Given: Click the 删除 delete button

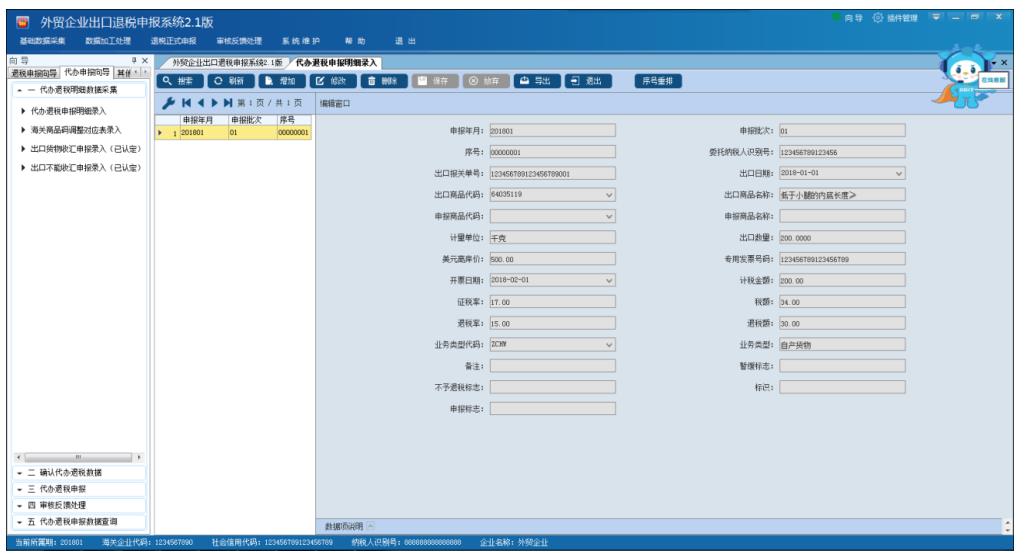Looking at the screenshot, I should (x=383, y=81).
